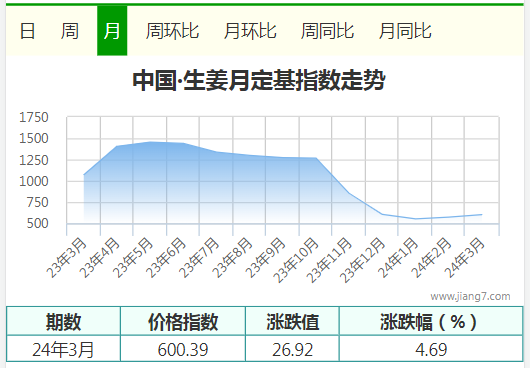
Task: Click the last data point at 24年3月
Action: click(x=481, y=215)
